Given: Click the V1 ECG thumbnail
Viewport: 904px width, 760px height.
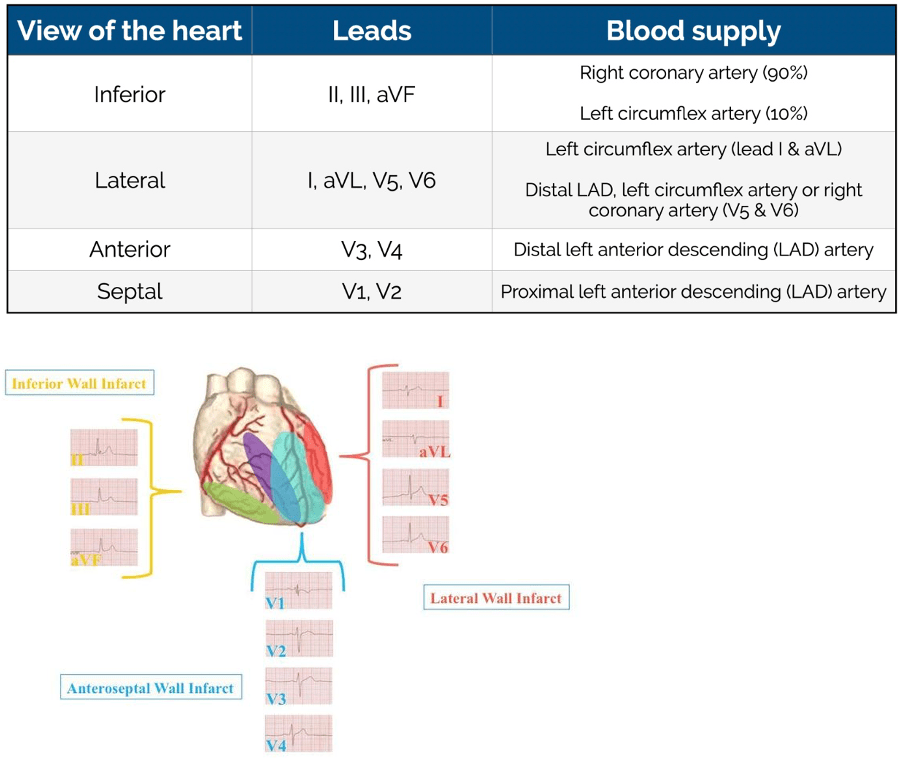Looking at the screenshot, I should [298, 591].
